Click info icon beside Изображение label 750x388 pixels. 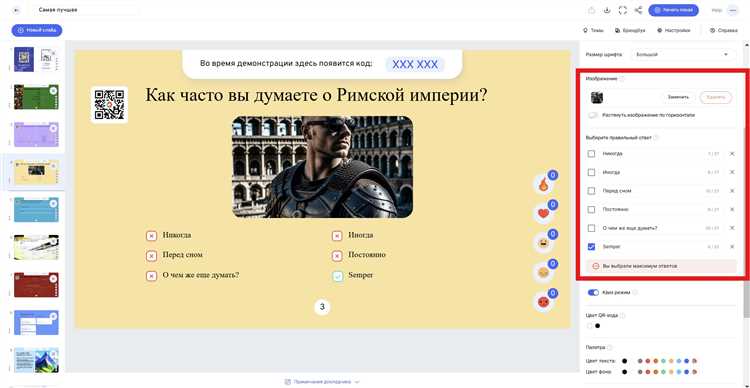622,78
